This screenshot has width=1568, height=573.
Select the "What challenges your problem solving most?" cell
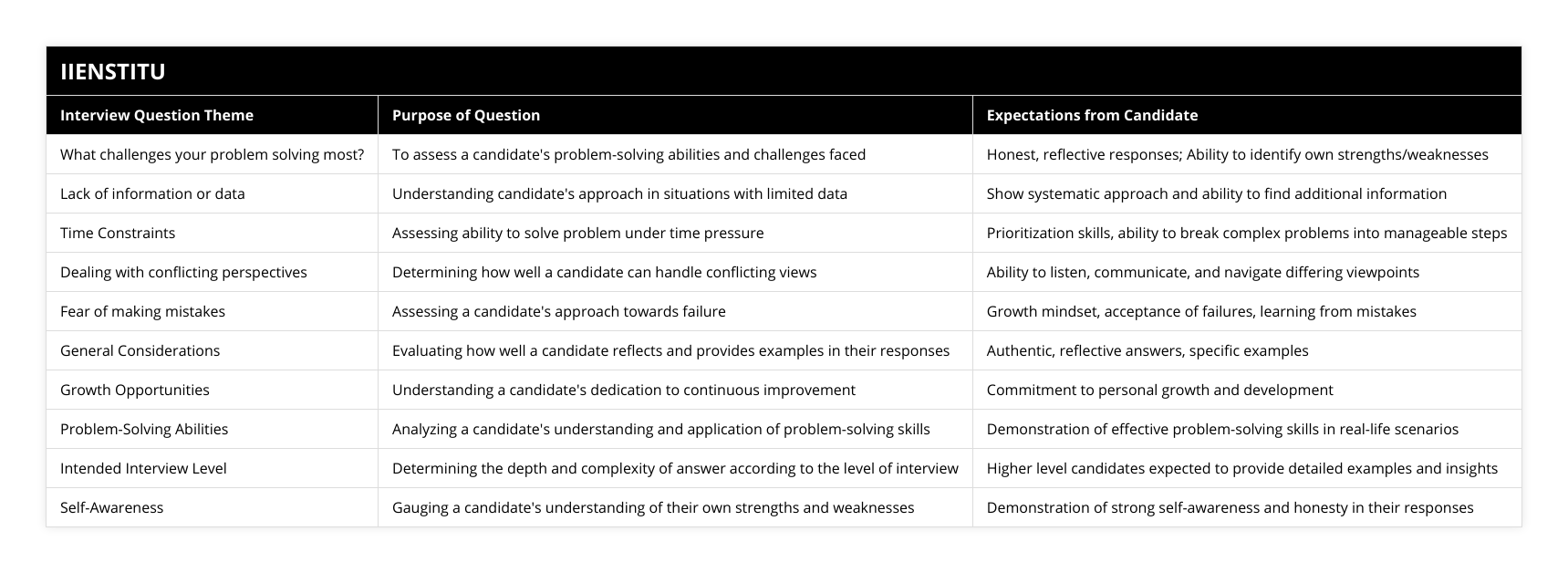coord(212,154)
